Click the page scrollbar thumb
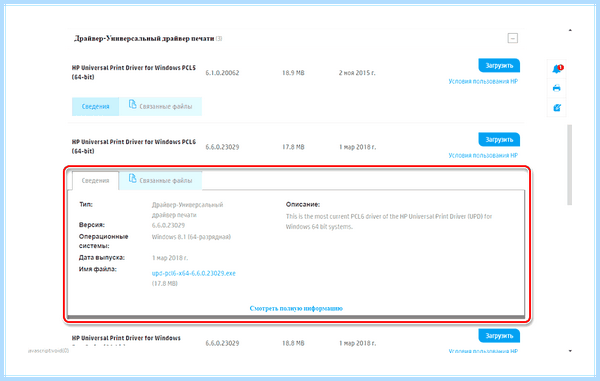 pos(569,164)
